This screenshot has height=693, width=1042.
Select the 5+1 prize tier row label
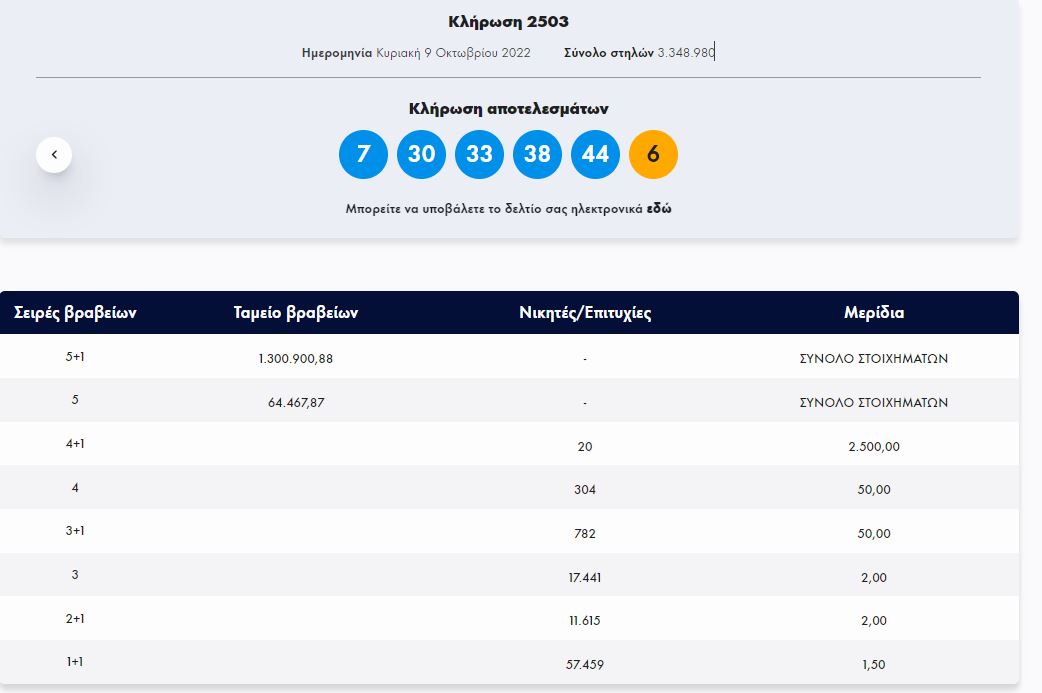[75, 357]
